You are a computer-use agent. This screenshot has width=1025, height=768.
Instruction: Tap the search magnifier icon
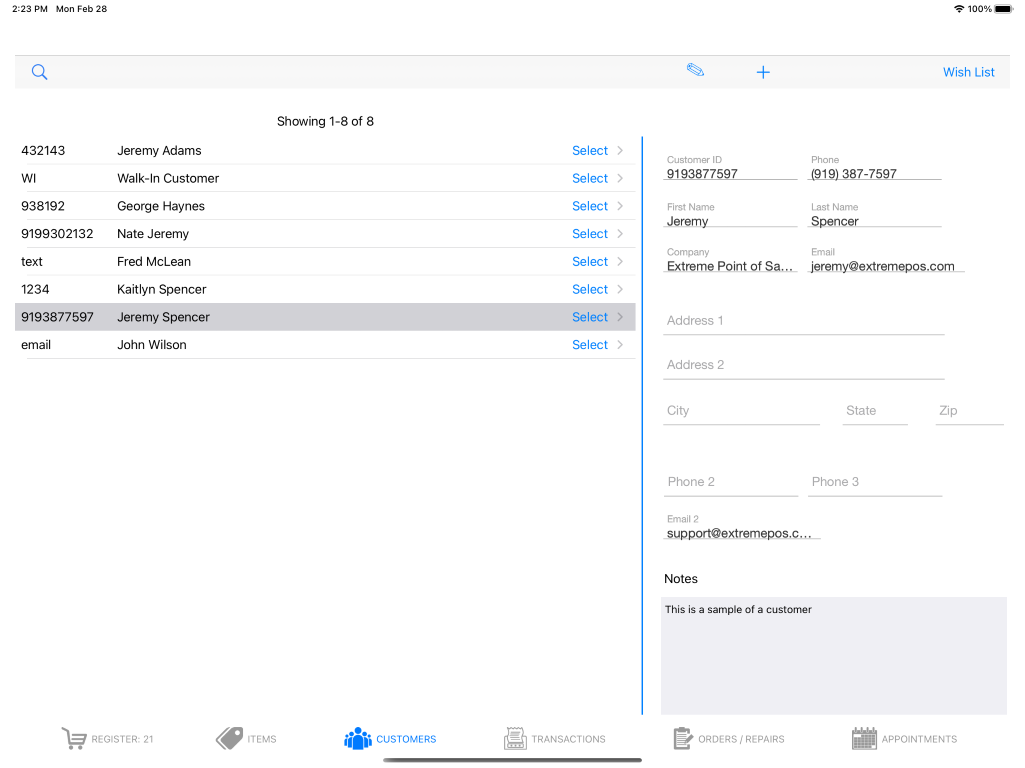coord(39,72)
